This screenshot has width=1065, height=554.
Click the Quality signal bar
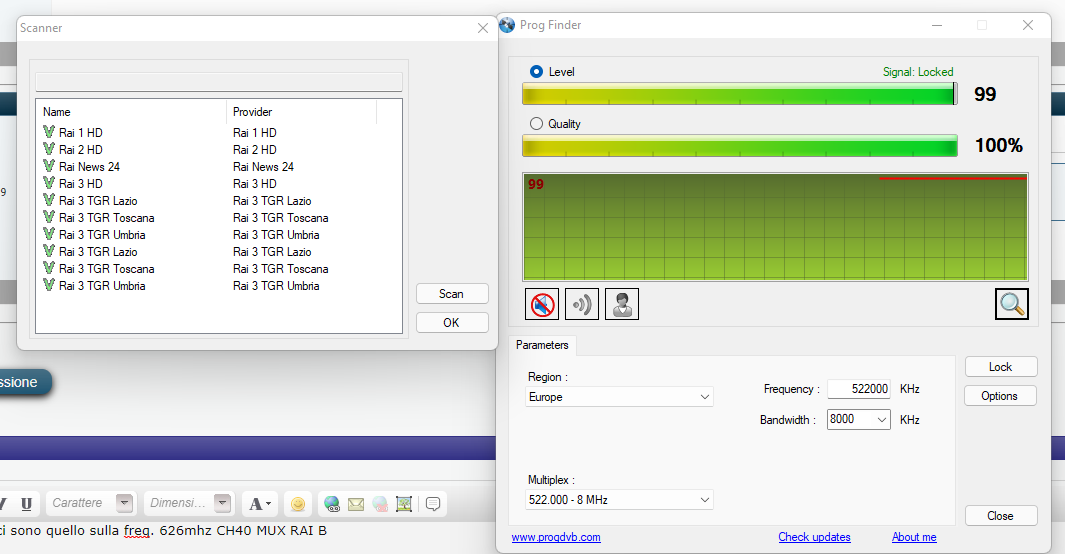tap(740, 146)
